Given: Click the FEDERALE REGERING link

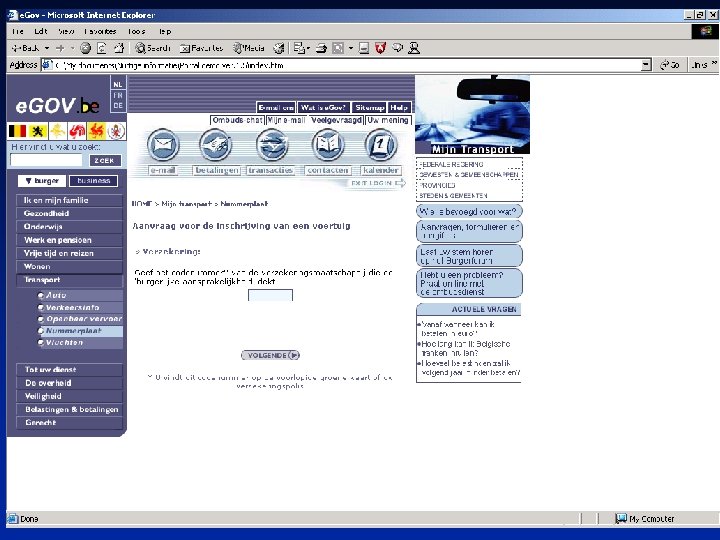Looking at the screenshot, I should click(451, 164).
